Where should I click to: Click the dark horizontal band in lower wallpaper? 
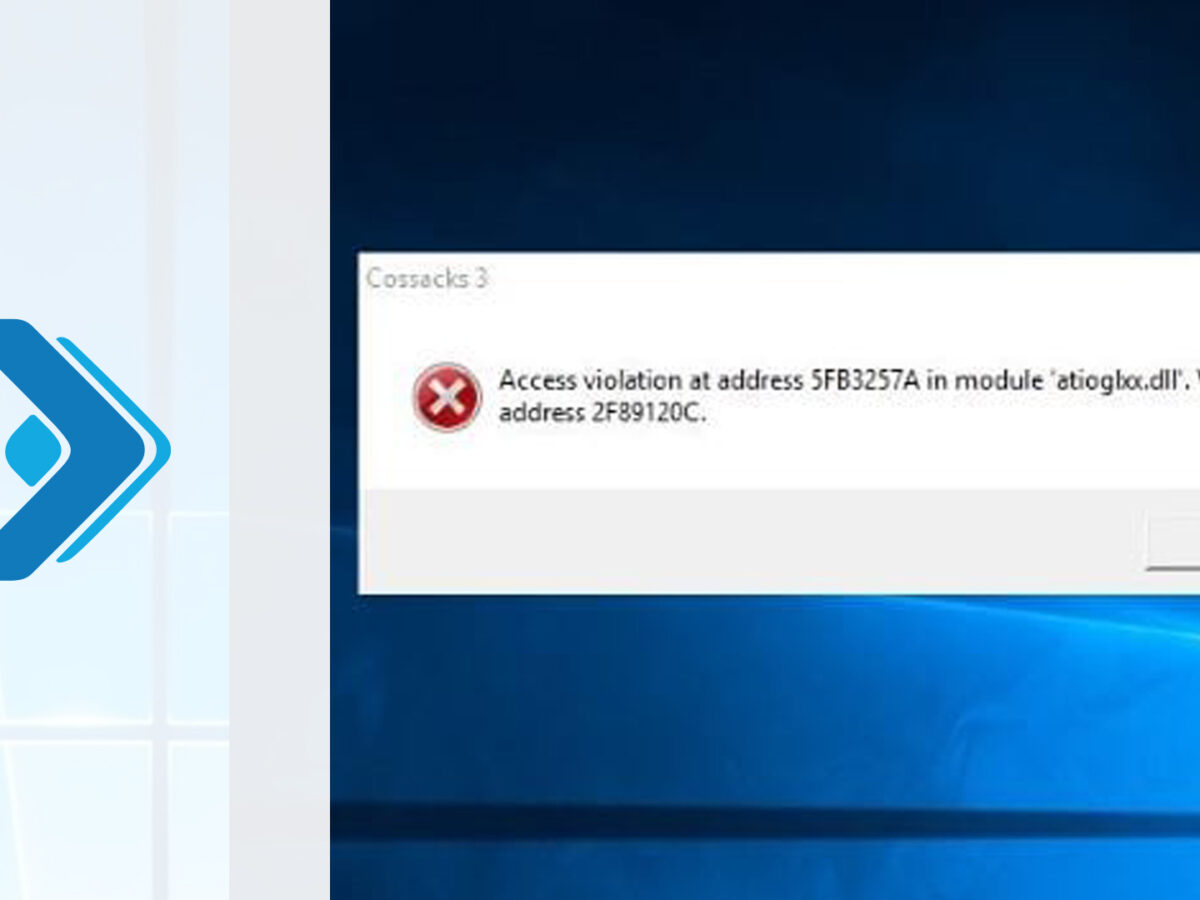pos(760,822)
